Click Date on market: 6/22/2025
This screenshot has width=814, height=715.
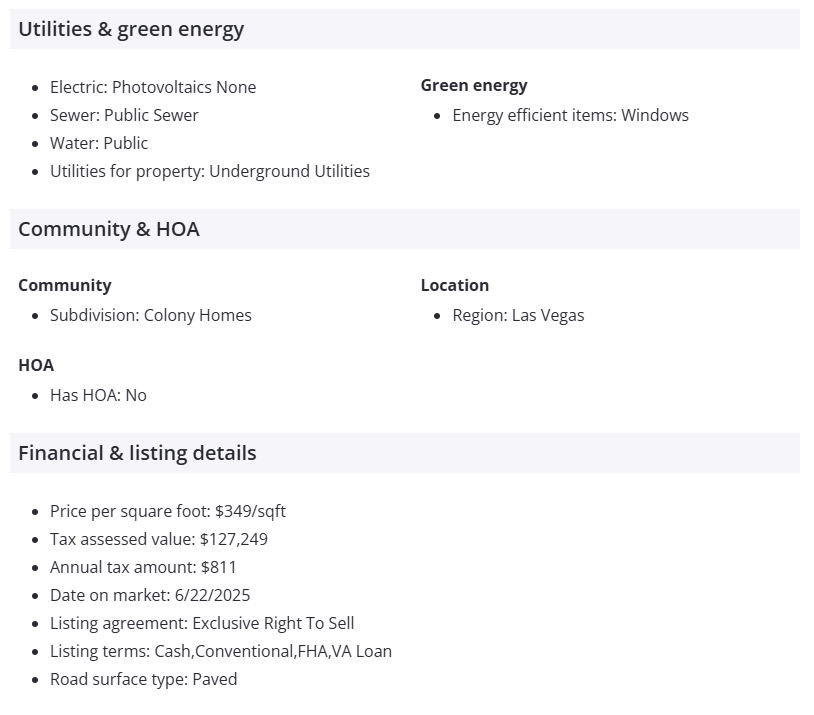click(150, 595)
